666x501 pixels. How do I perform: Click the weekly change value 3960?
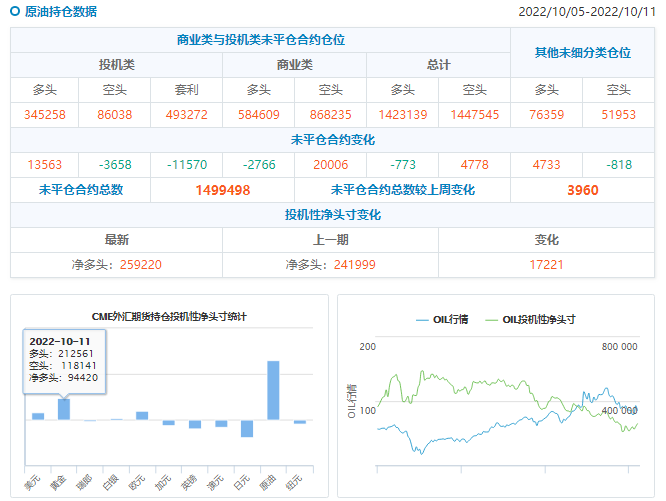coord(582,190)
